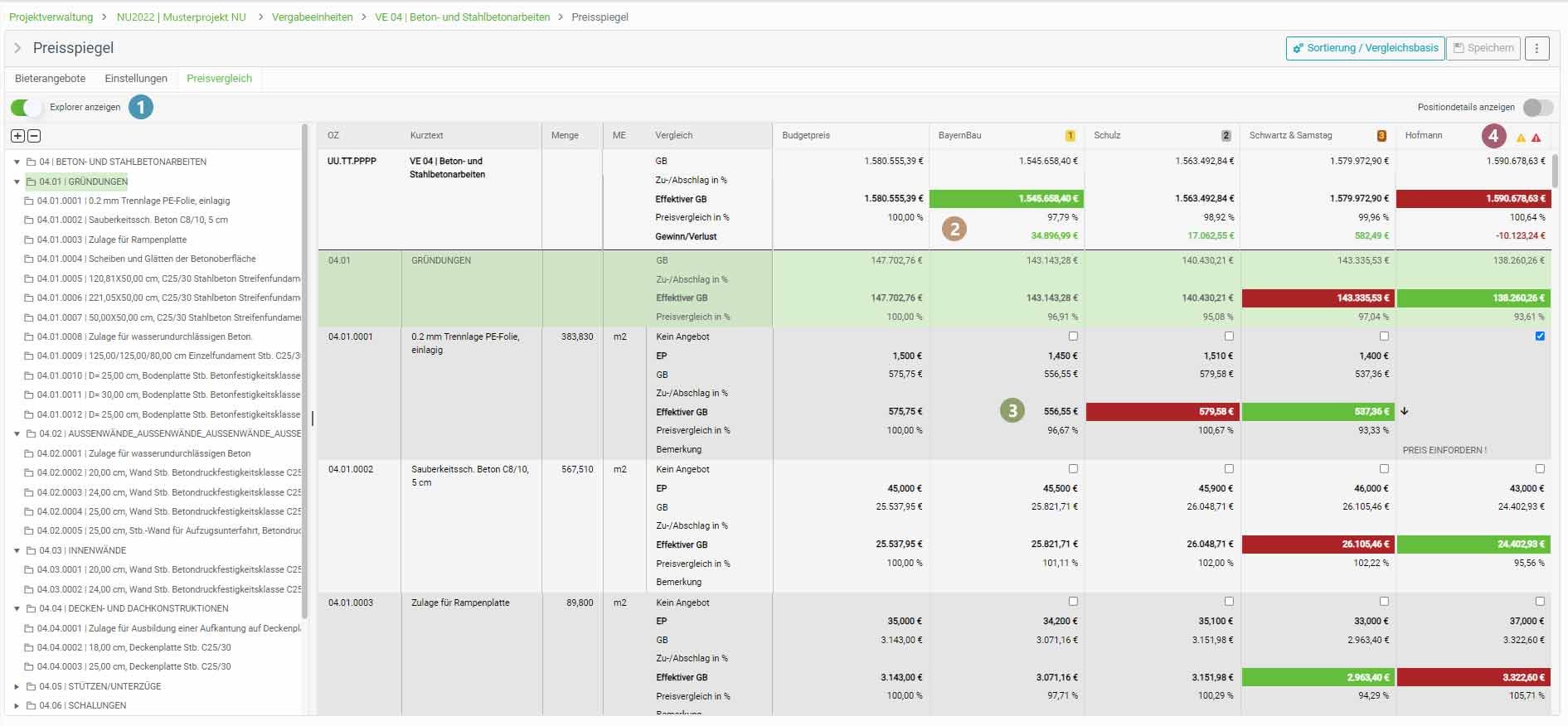Toggle the Explorer anzeigen switch

pos(26,108)
